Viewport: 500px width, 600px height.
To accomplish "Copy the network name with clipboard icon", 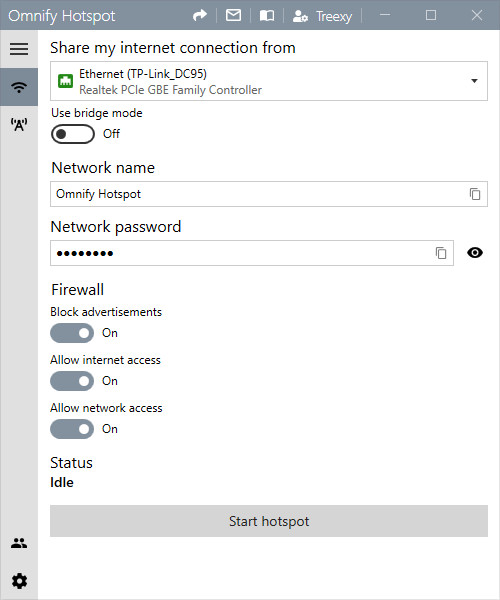I will (475, 194).
